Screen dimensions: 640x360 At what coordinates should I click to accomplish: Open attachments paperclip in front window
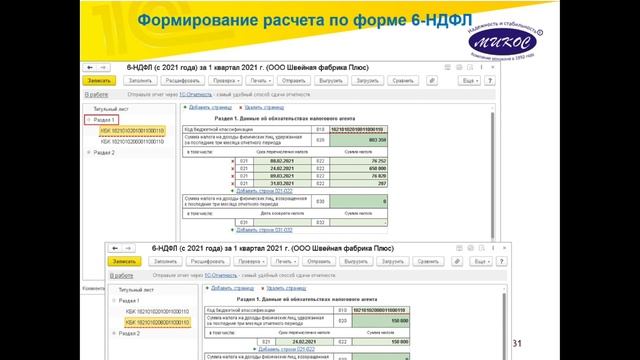pyautogui.click(x=457, y=261)
